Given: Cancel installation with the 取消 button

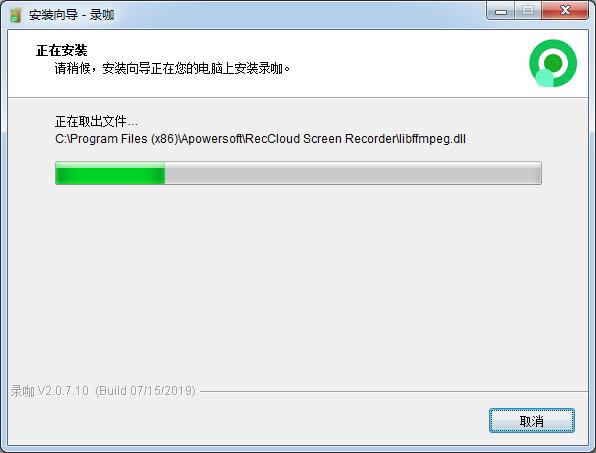Looking at the screenshot, I should [x=532, y=421].
